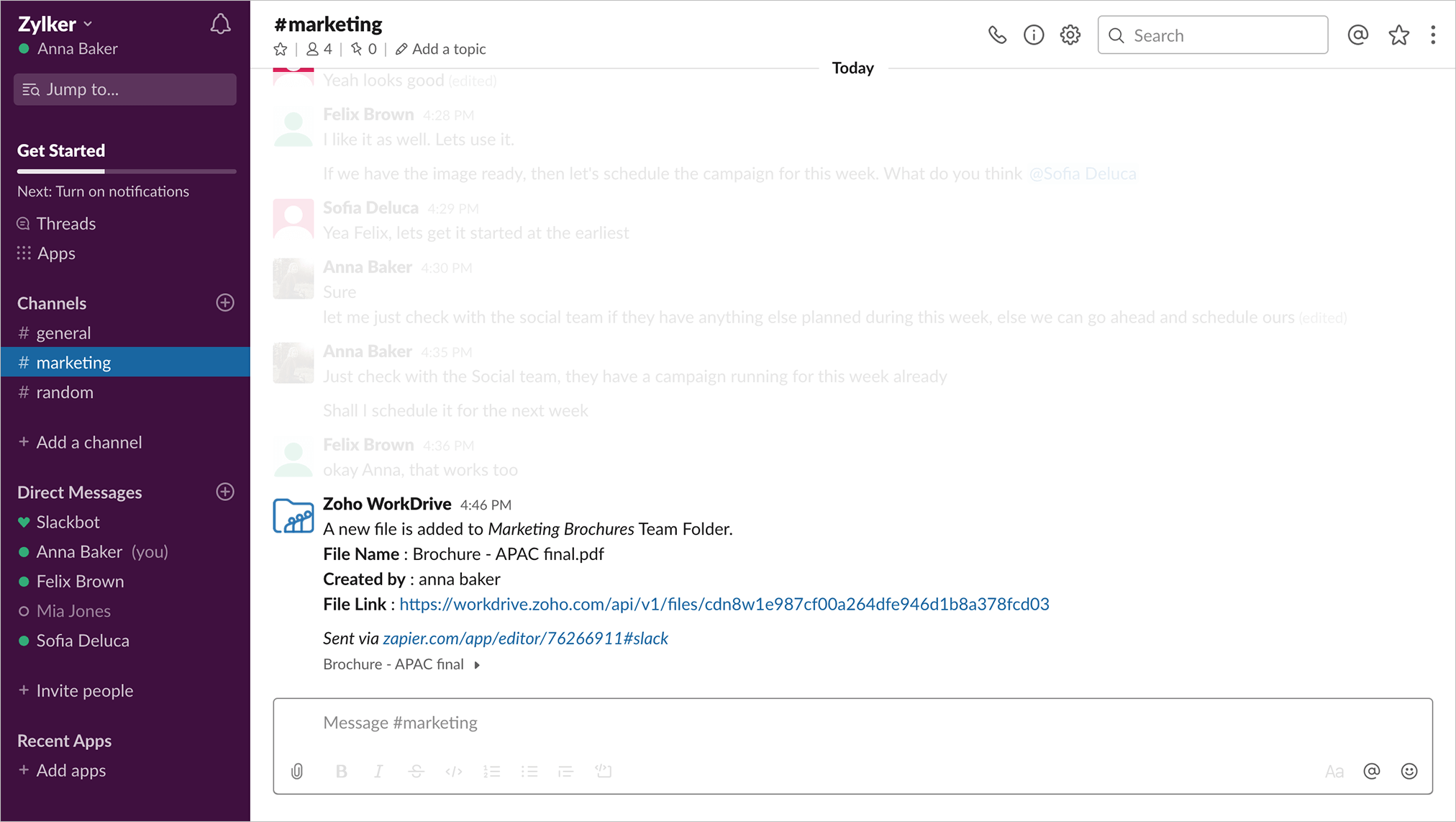Click the Channels section header

click(52, 303)
